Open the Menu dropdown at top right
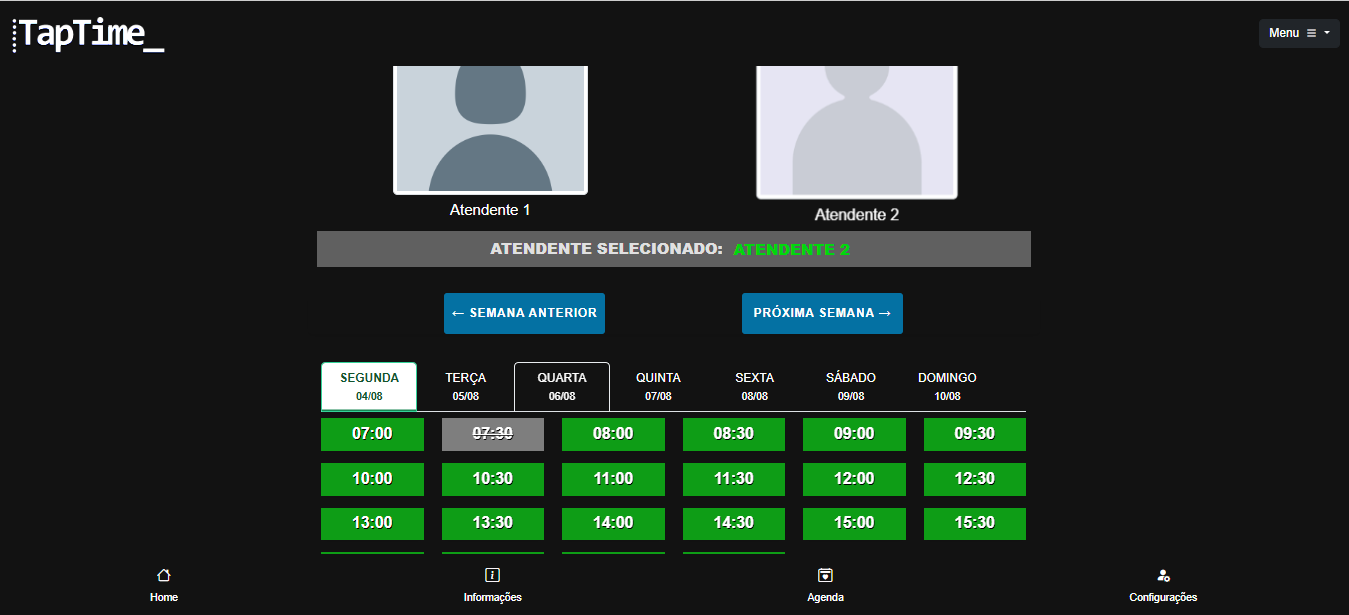 point(1298,32)
